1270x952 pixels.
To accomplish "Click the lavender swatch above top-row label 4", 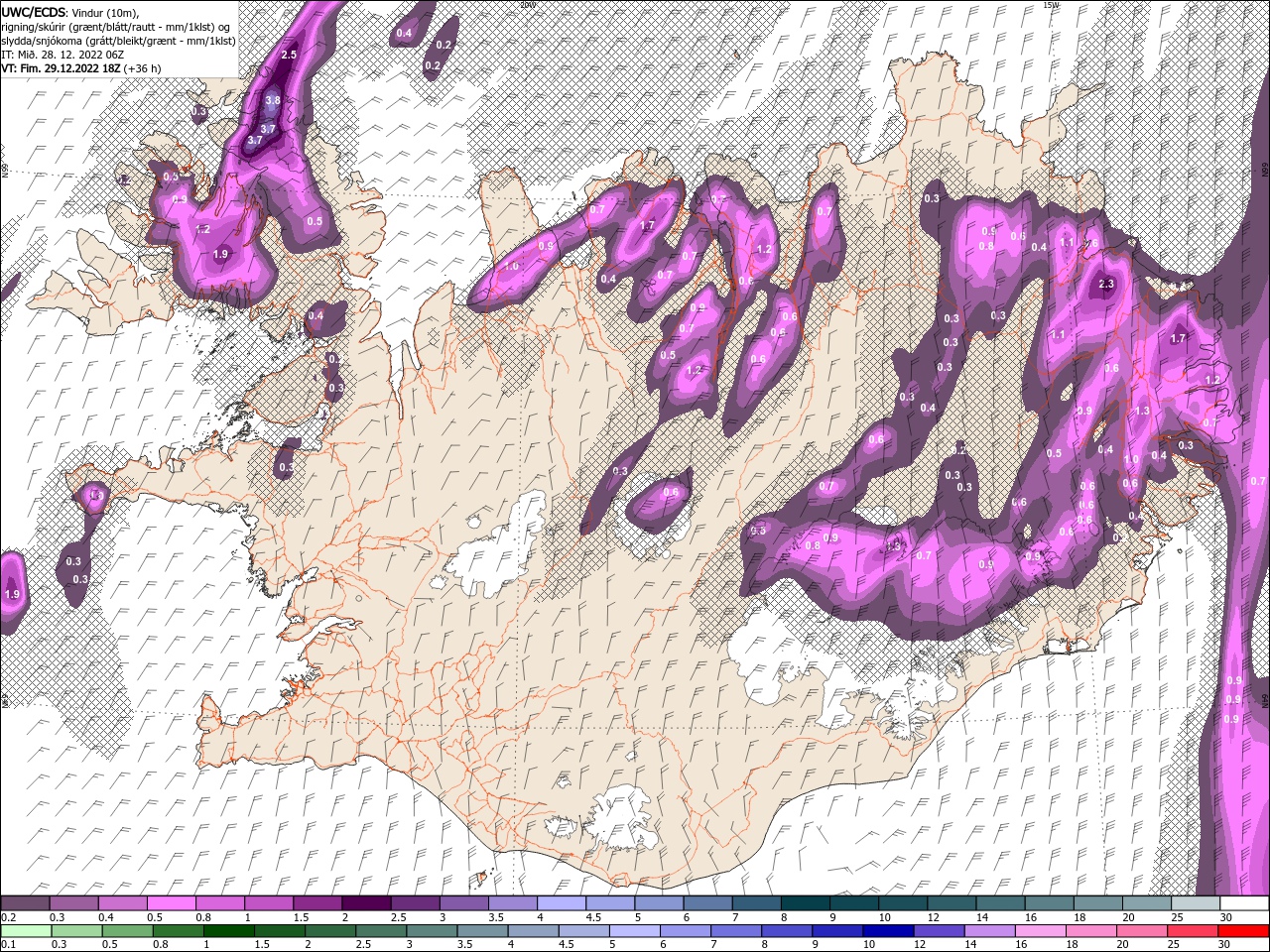I will pyautogui.click(x=561, y=903).
